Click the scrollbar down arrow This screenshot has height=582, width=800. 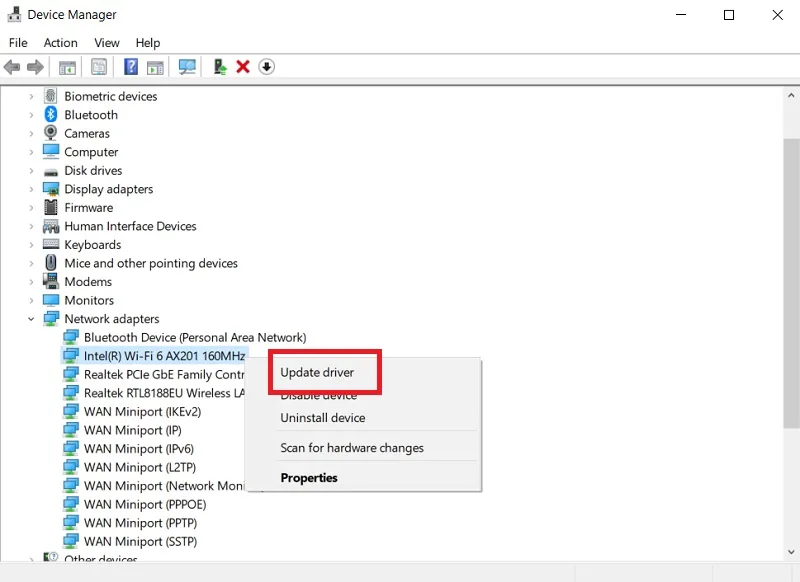point(791,552)
